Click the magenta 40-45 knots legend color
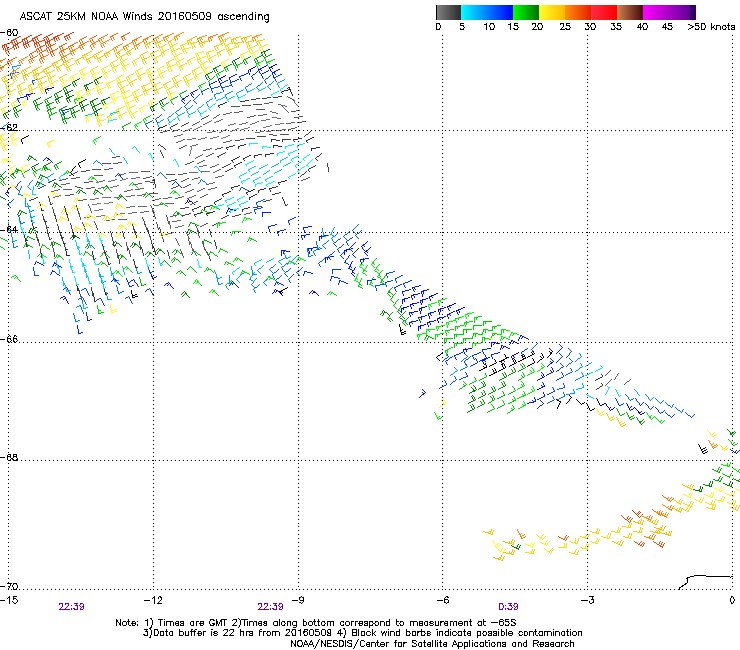 tap(656, 12)
